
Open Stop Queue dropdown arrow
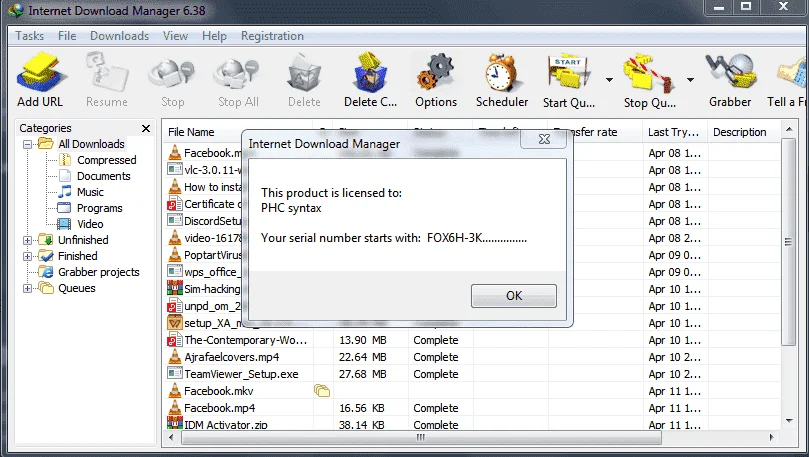690,80
